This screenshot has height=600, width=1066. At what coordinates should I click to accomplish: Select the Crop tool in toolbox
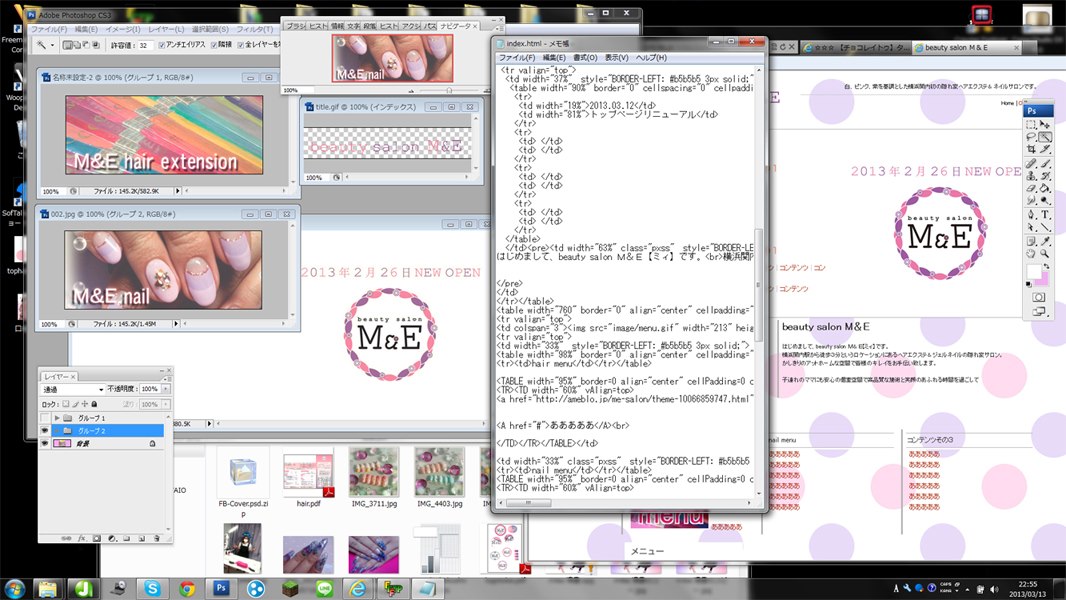coord(1031,149)
